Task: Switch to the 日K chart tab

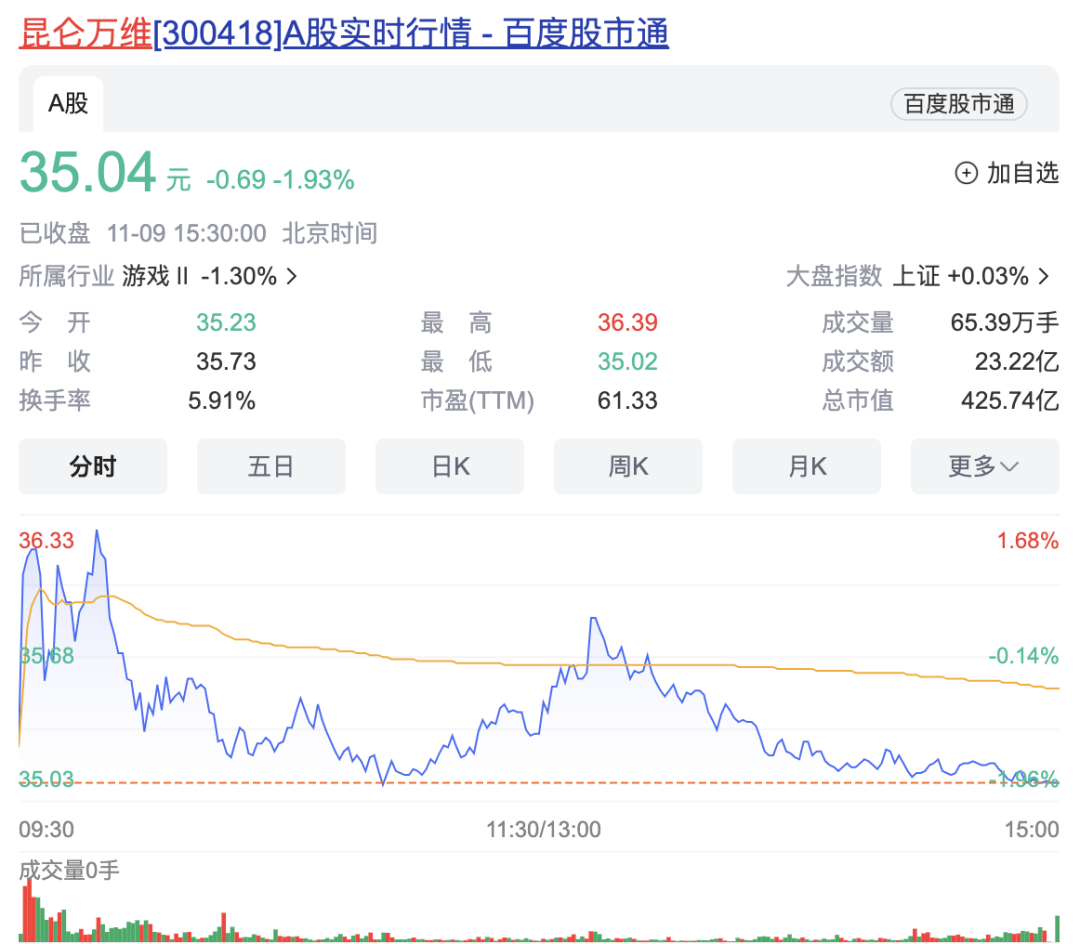Action: 450,466
